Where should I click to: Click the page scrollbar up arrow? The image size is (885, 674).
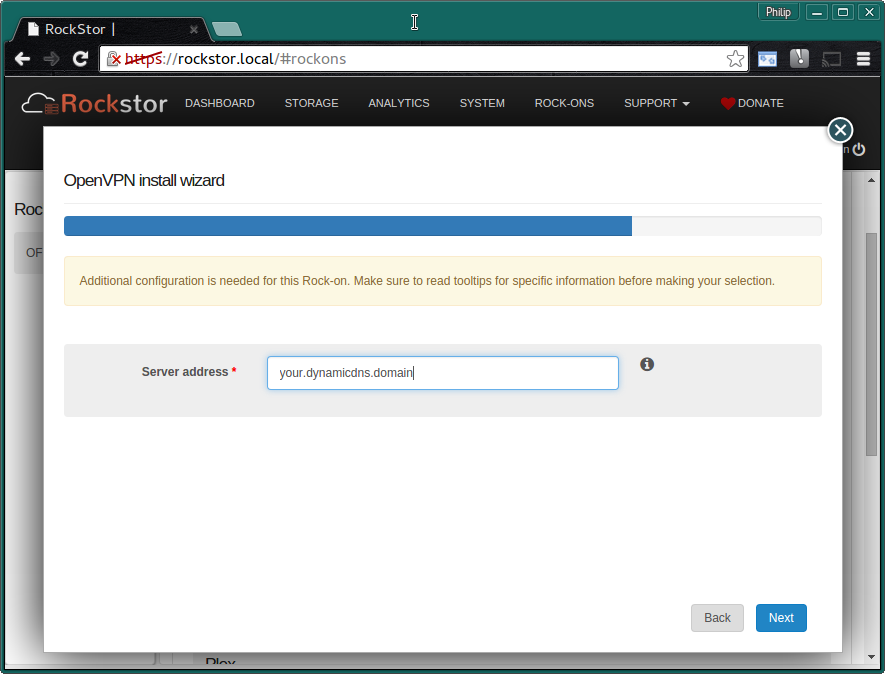[x=871, y=180]
